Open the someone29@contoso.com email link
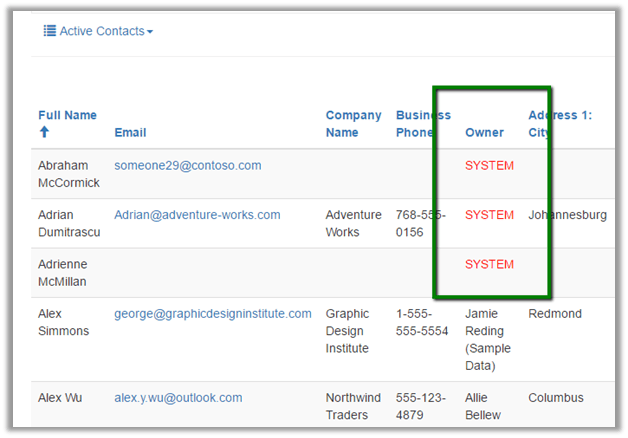This screenshot has height=438, width=628. (x=187, y=165)
